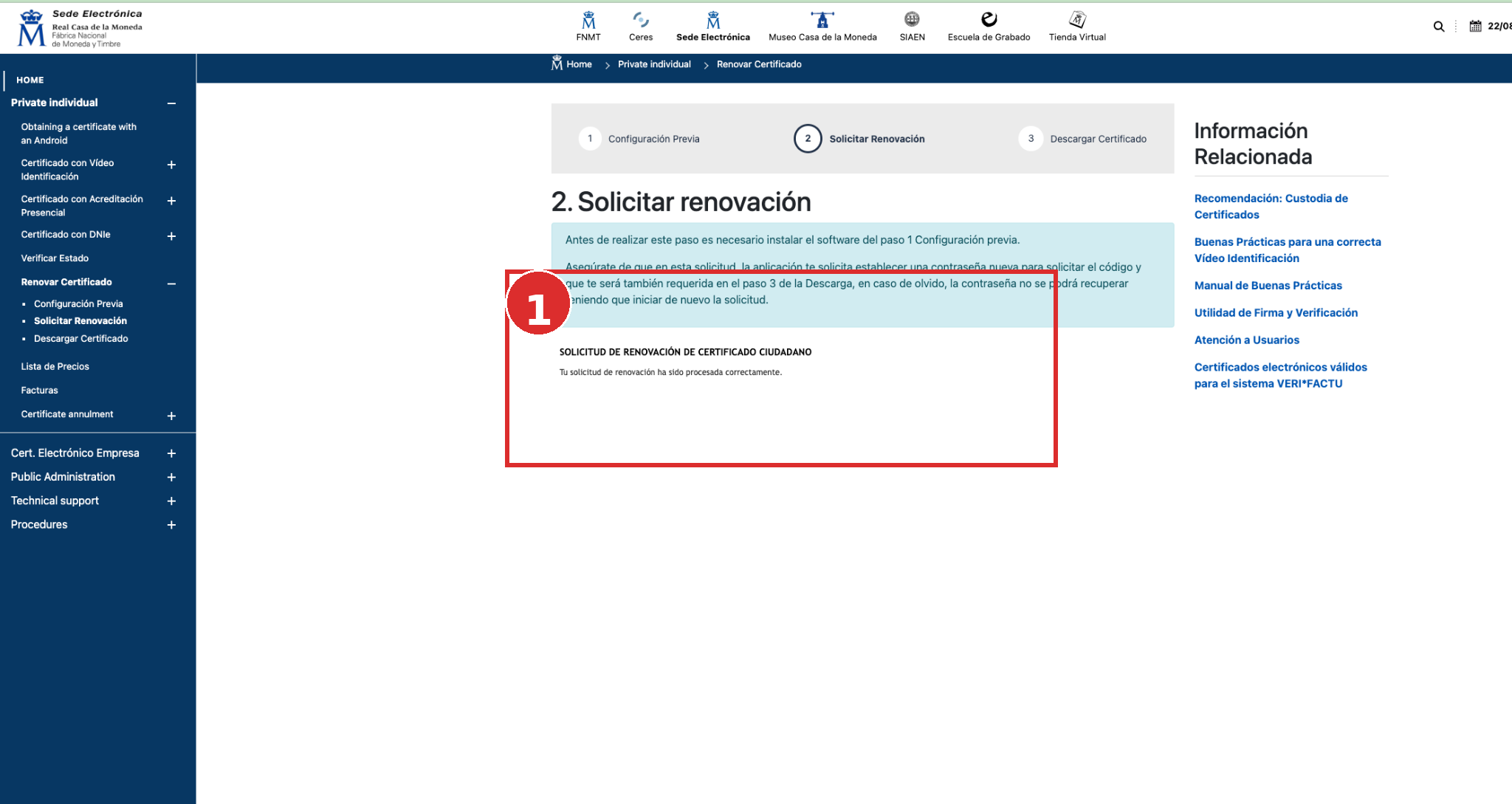This screenshot has width=1512, height=804.
Task: Click Home breadcrumb link
Action: click(579, 64)
